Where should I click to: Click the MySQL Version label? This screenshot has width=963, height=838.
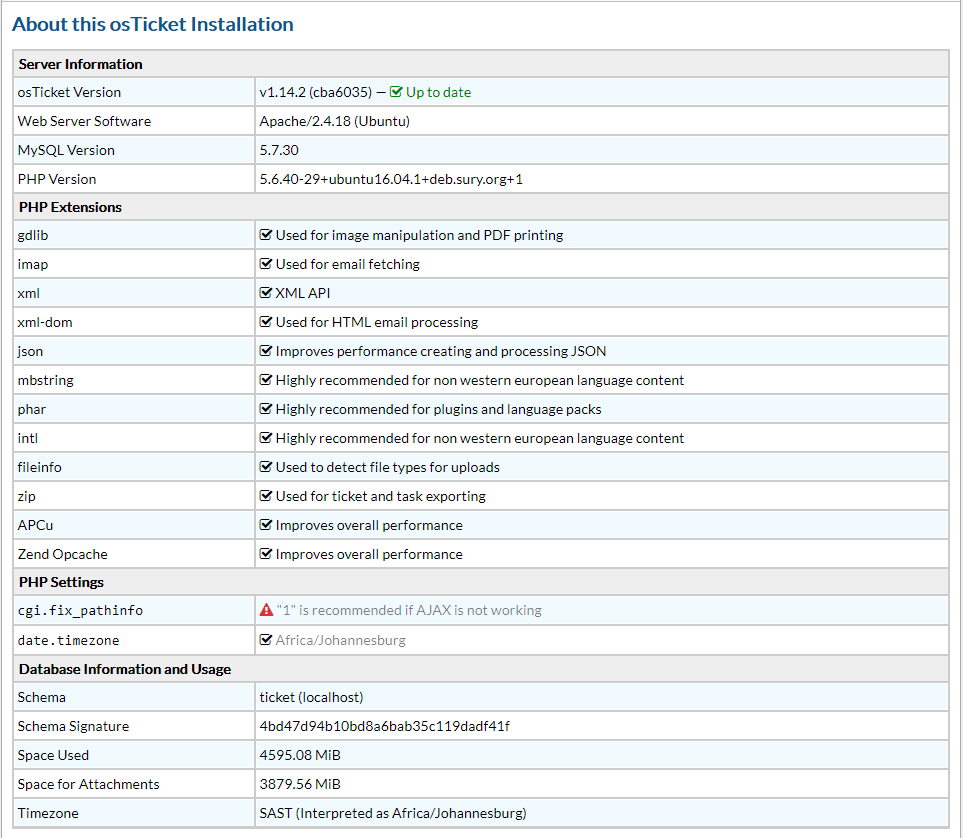point(66,150)
